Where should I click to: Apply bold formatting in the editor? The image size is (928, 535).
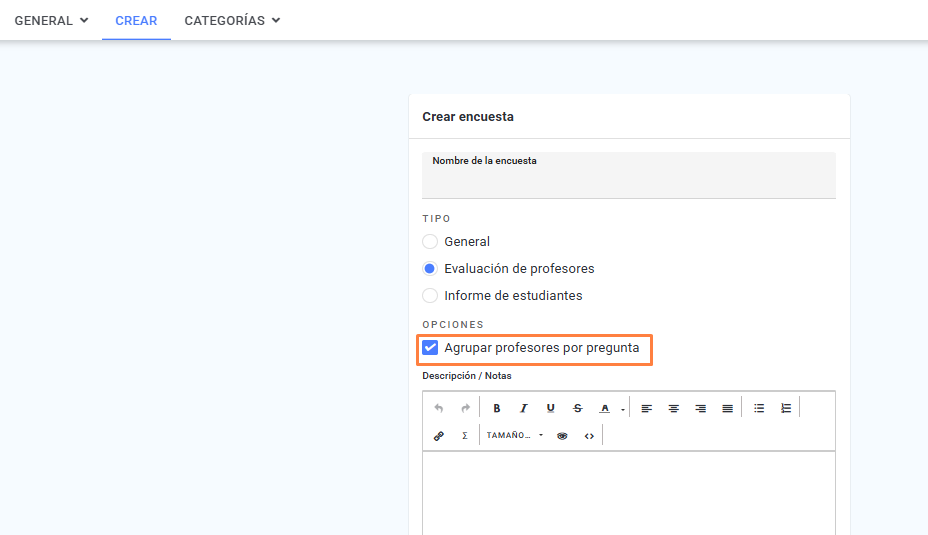point(497,408)
